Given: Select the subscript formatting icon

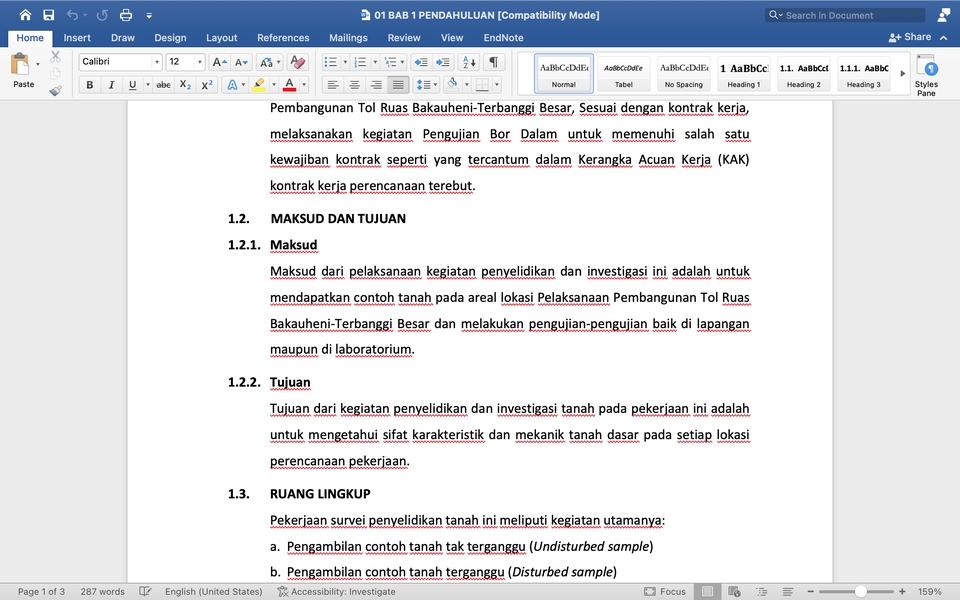Looking at the screenshot, I should 185,85.
